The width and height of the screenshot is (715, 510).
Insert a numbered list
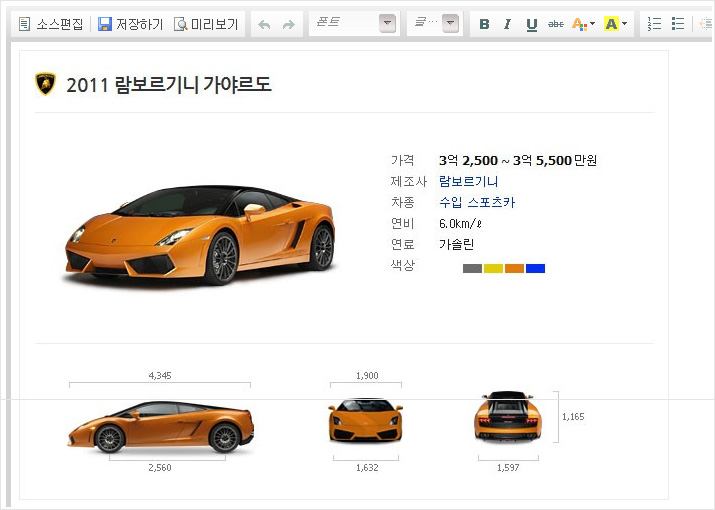(654, 24)
